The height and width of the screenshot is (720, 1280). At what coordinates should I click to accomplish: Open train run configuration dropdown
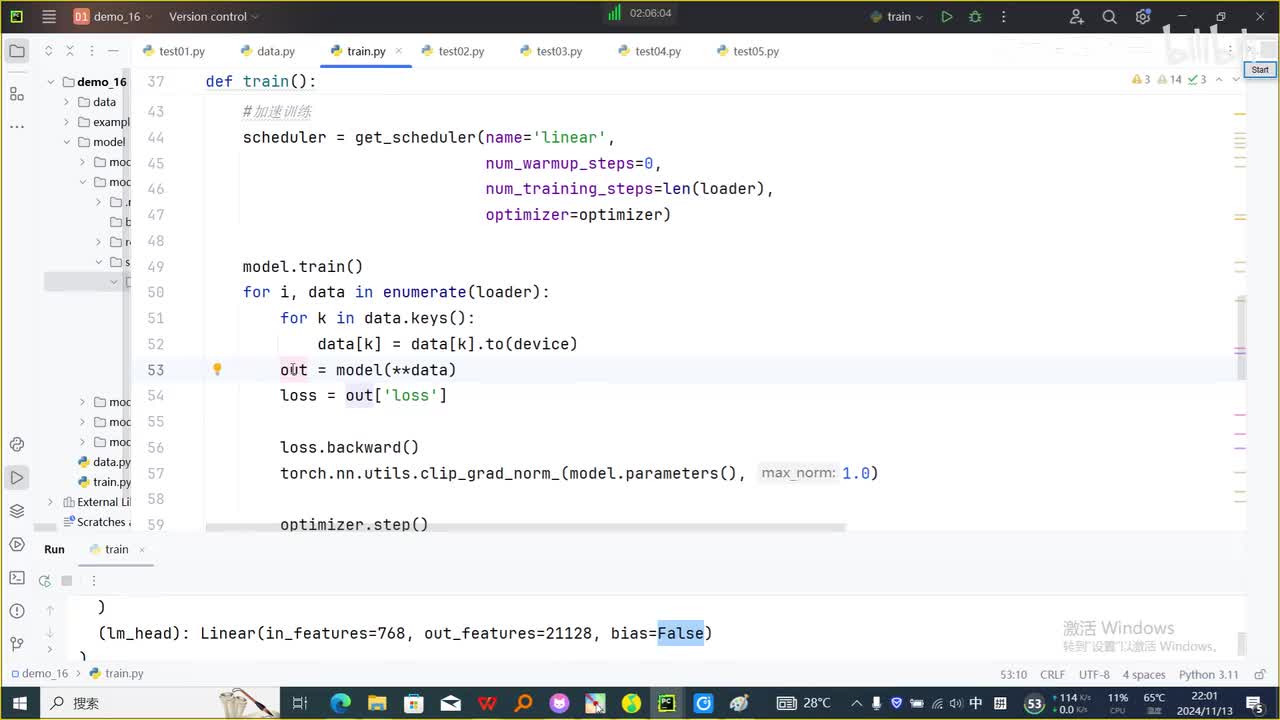coord(898,17)
